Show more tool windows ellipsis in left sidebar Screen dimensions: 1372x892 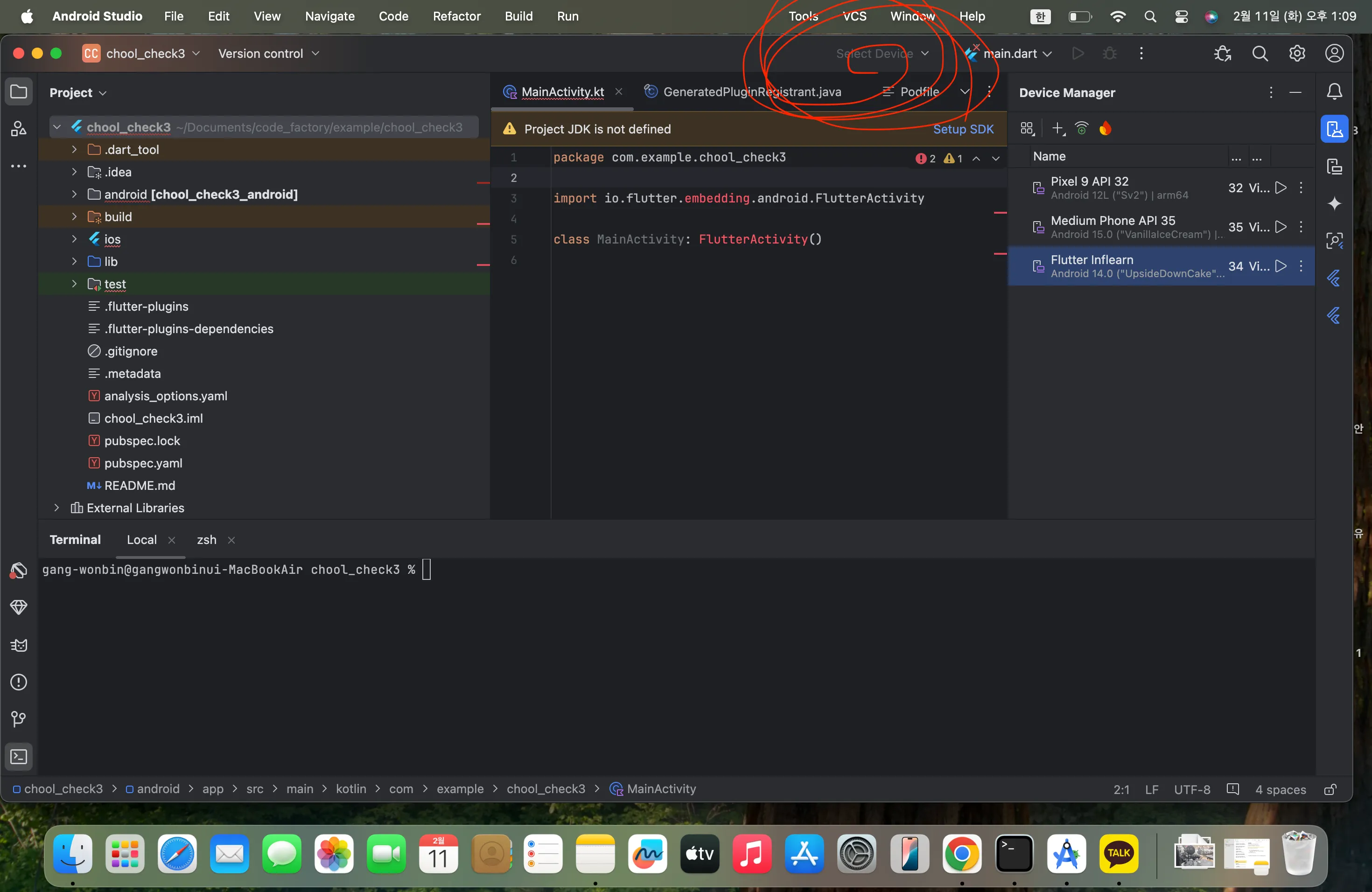19,166
